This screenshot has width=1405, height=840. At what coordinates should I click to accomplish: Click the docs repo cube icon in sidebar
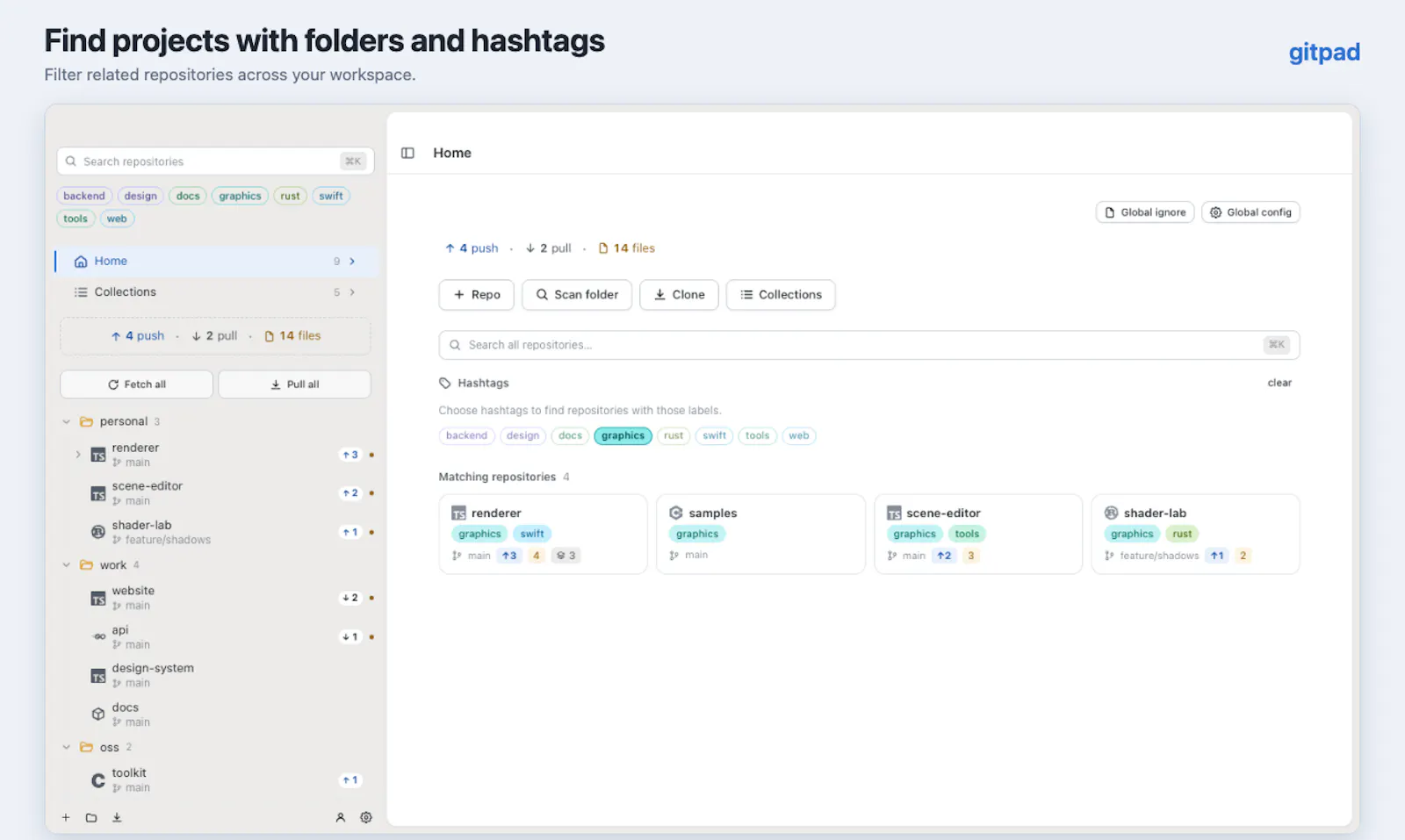click(x=98, y=714)
